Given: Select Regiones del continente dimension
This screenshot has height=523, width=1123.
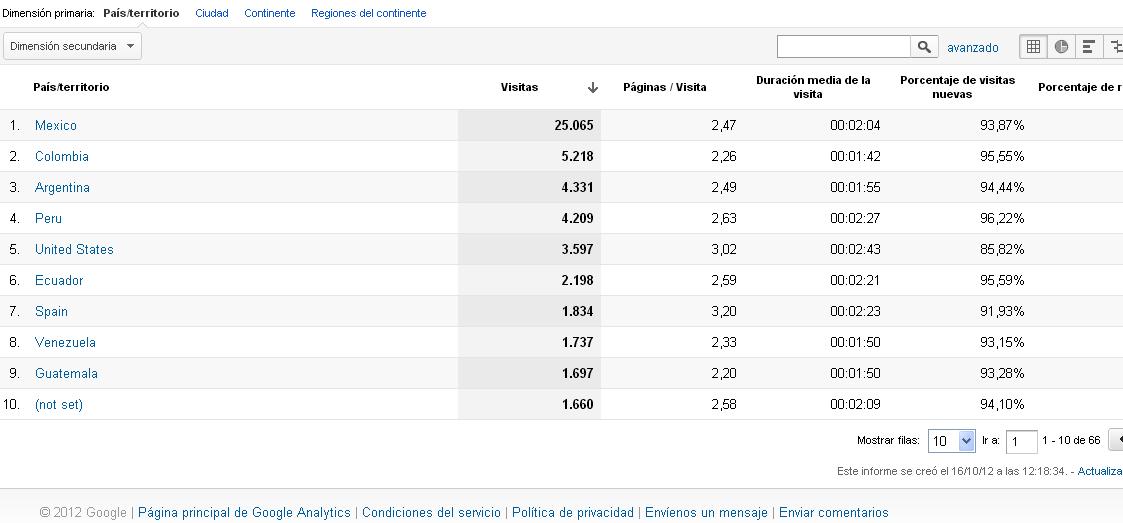Looking at the screenshot, I should tap(368, 13).
